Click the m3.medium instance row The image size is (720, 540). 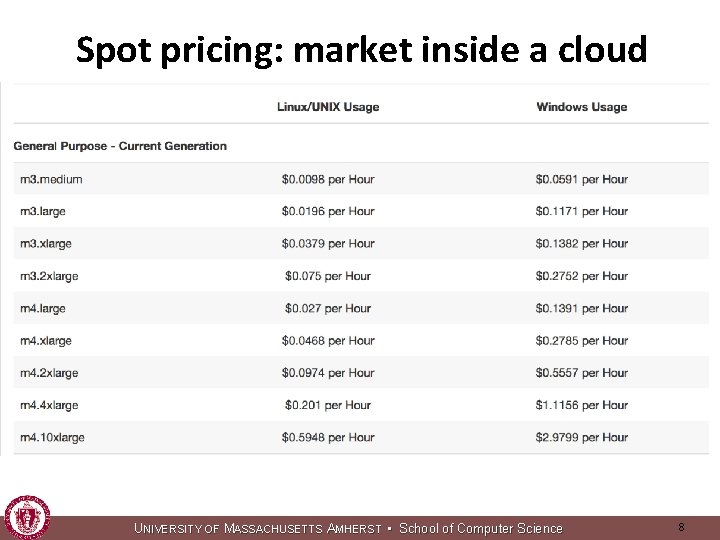click(x=51, y=179)
